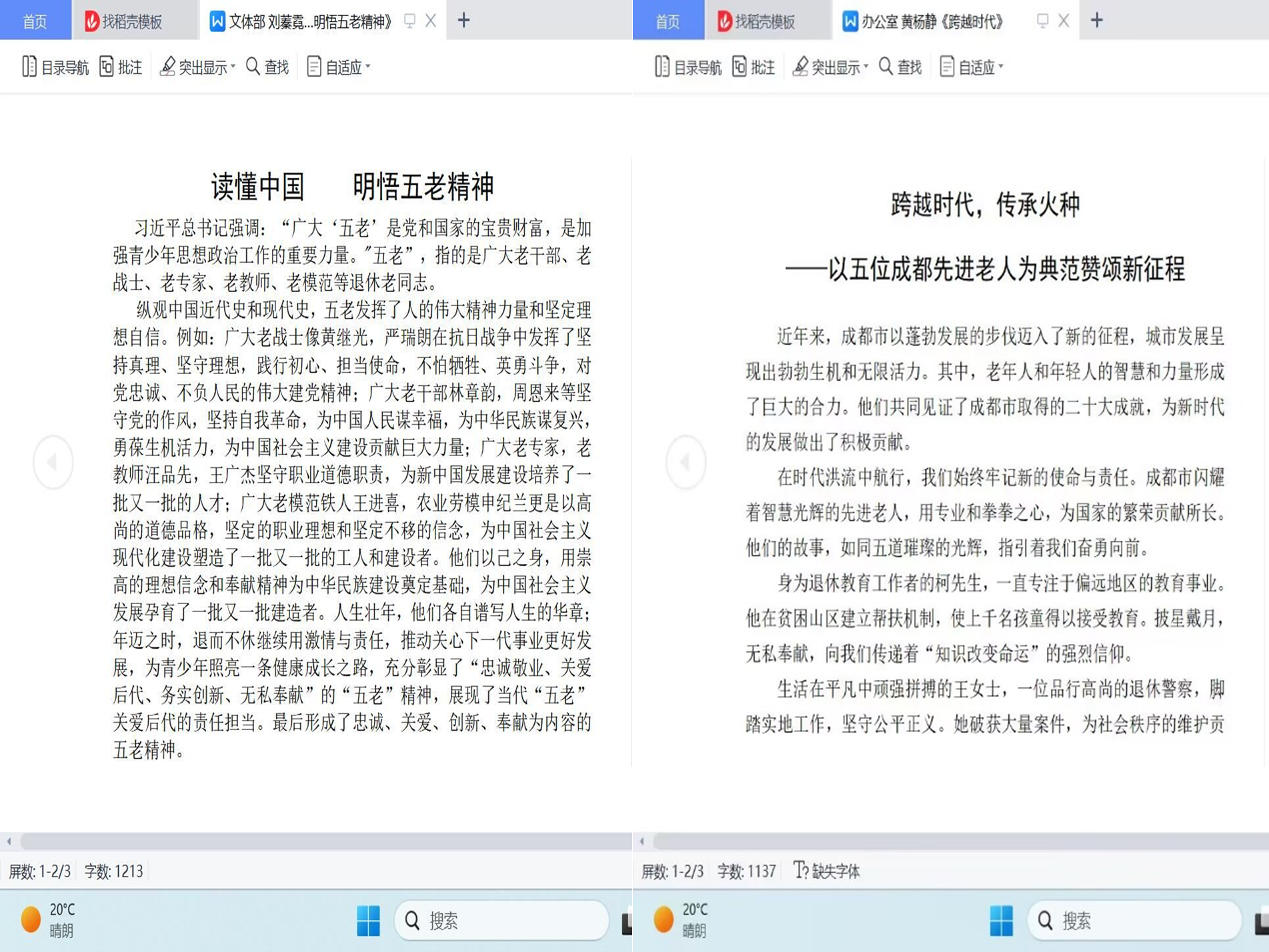Viewport: 1269px width, 952px height.
Task: Open 目录导航 in the left window
Action: 55,67
